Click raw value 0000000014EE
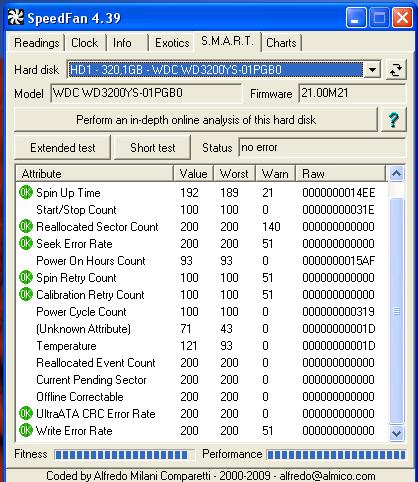 click(339, 193)
